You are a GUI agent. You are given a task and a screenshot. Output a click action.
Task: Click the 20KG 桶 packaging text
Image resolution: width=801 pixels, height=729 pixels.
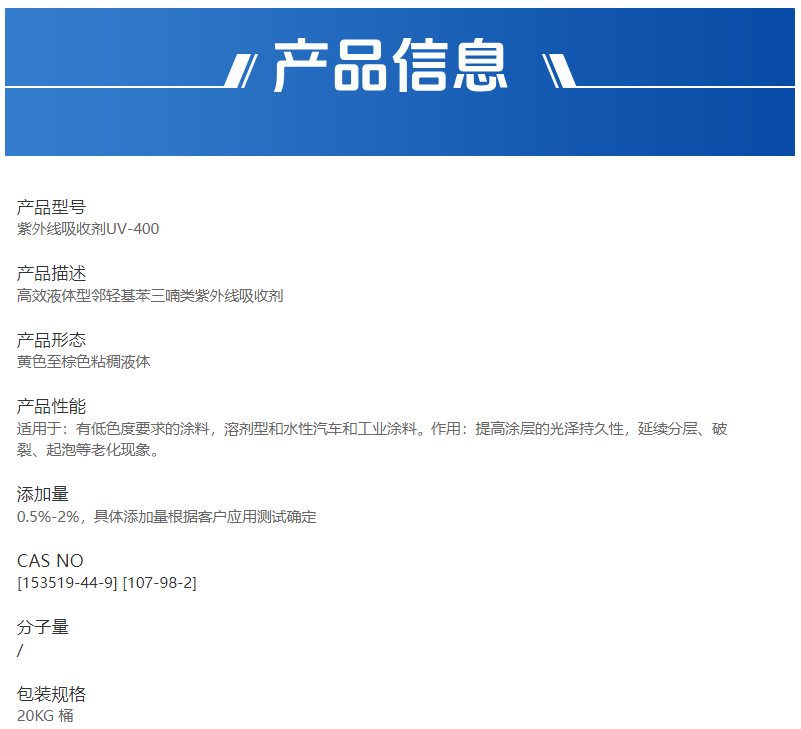pos(45,716)
